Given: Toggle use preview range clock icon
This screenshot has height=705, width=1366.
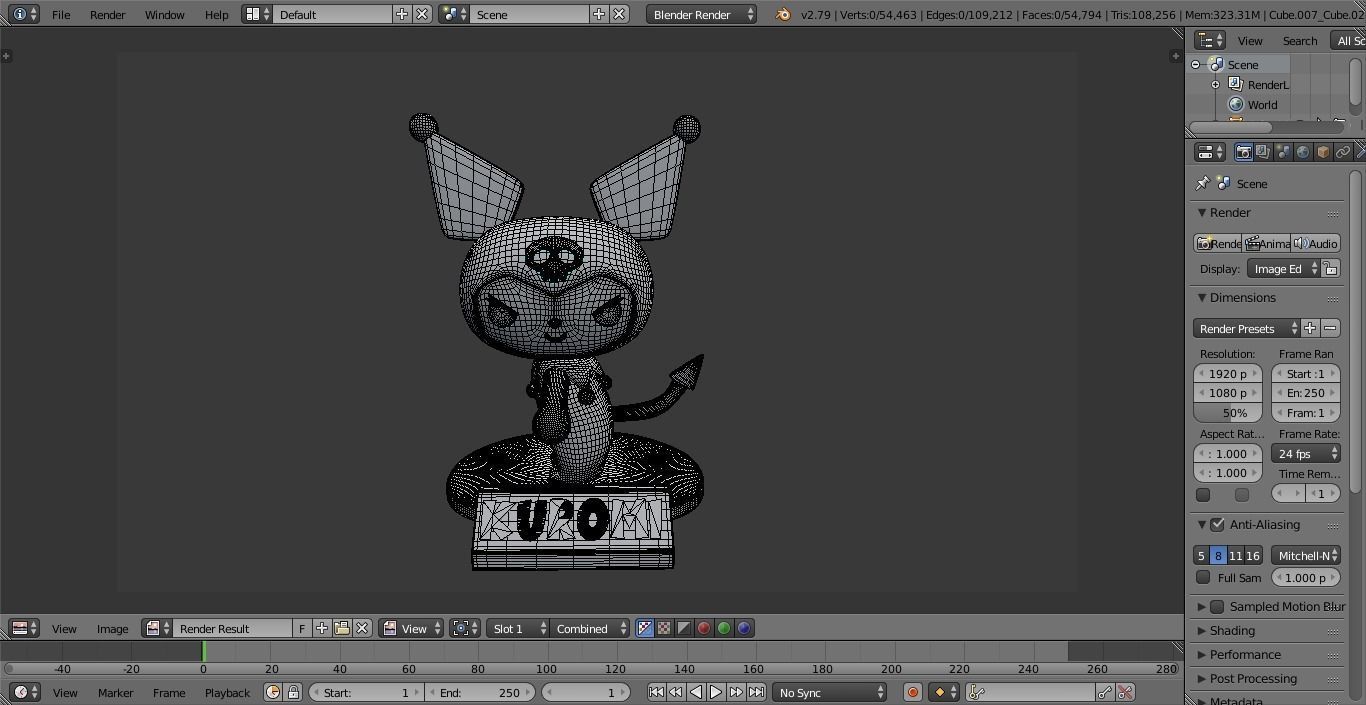Looking at the screenshot, I should (273, 692).
